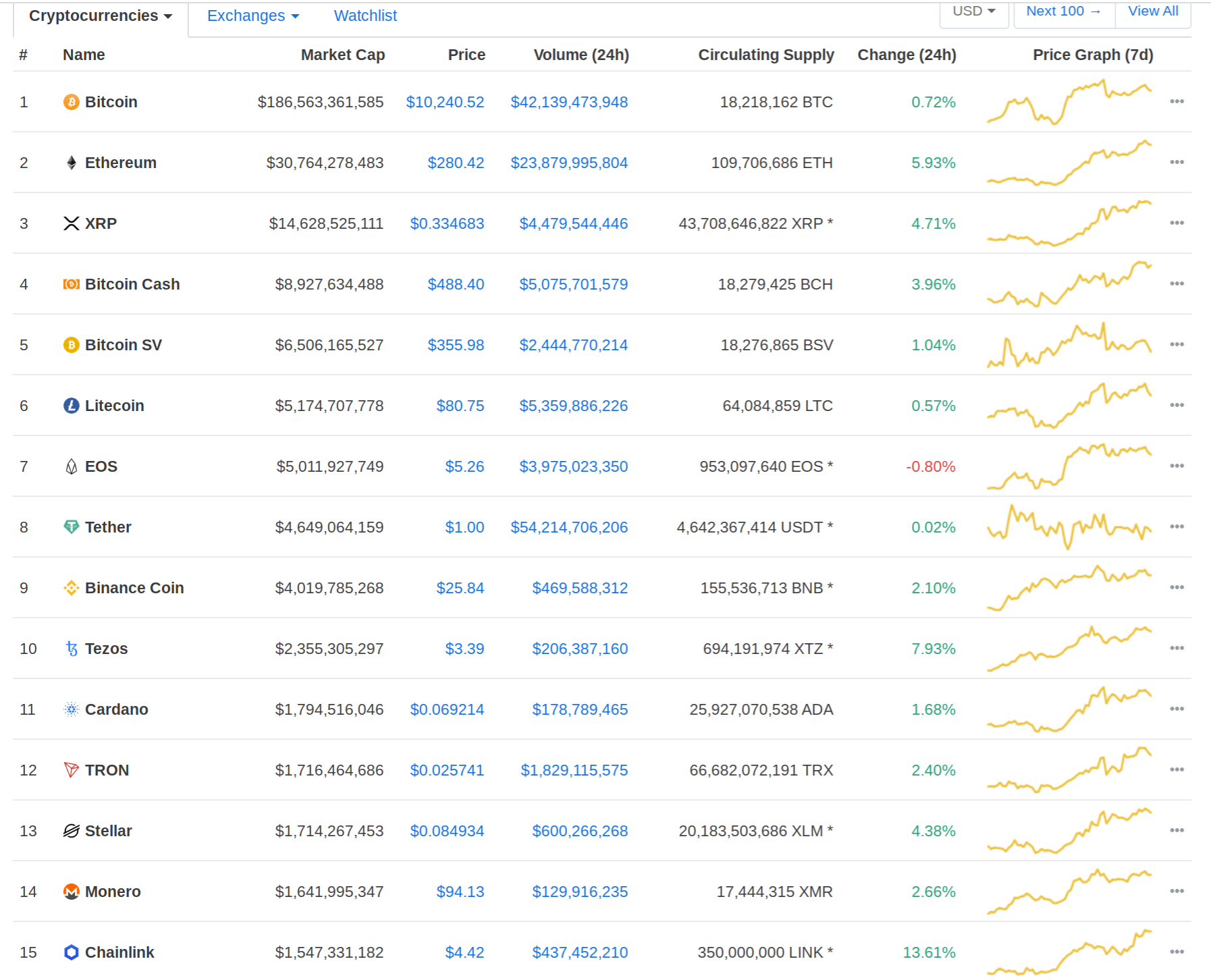Sort by Name column header
Image resolution: width=1211 pixels, height=980 pixels.
click(x=84, y=55)
